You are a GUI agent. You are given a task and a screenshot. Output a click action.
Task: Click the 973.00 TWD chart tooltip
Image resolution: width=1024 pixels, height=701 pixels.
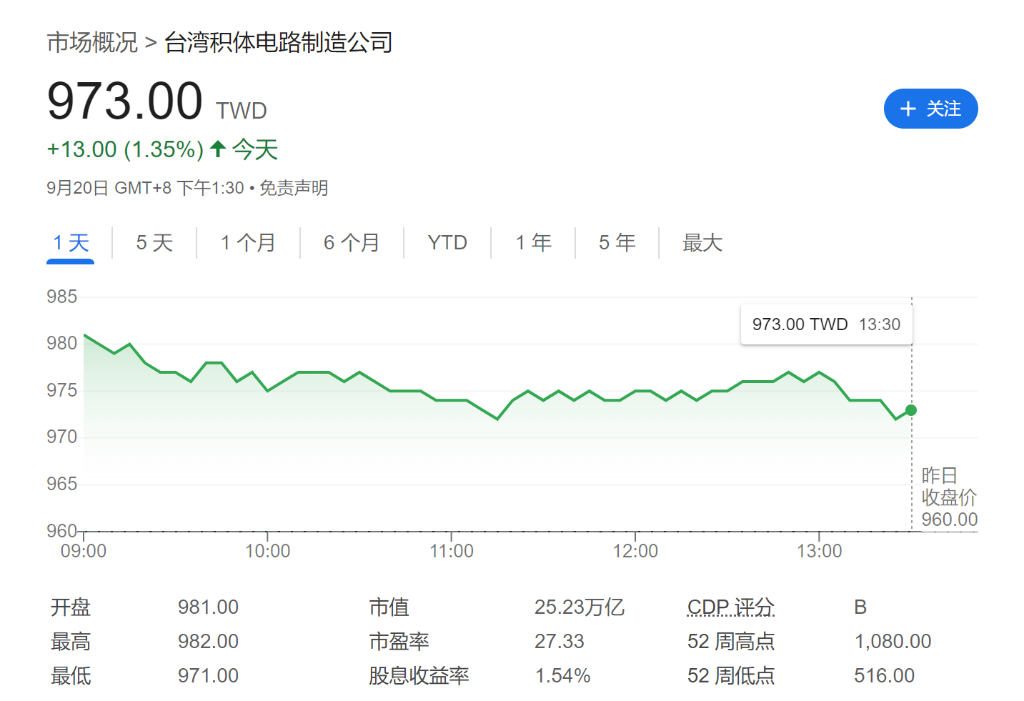(x=826, y=324)
